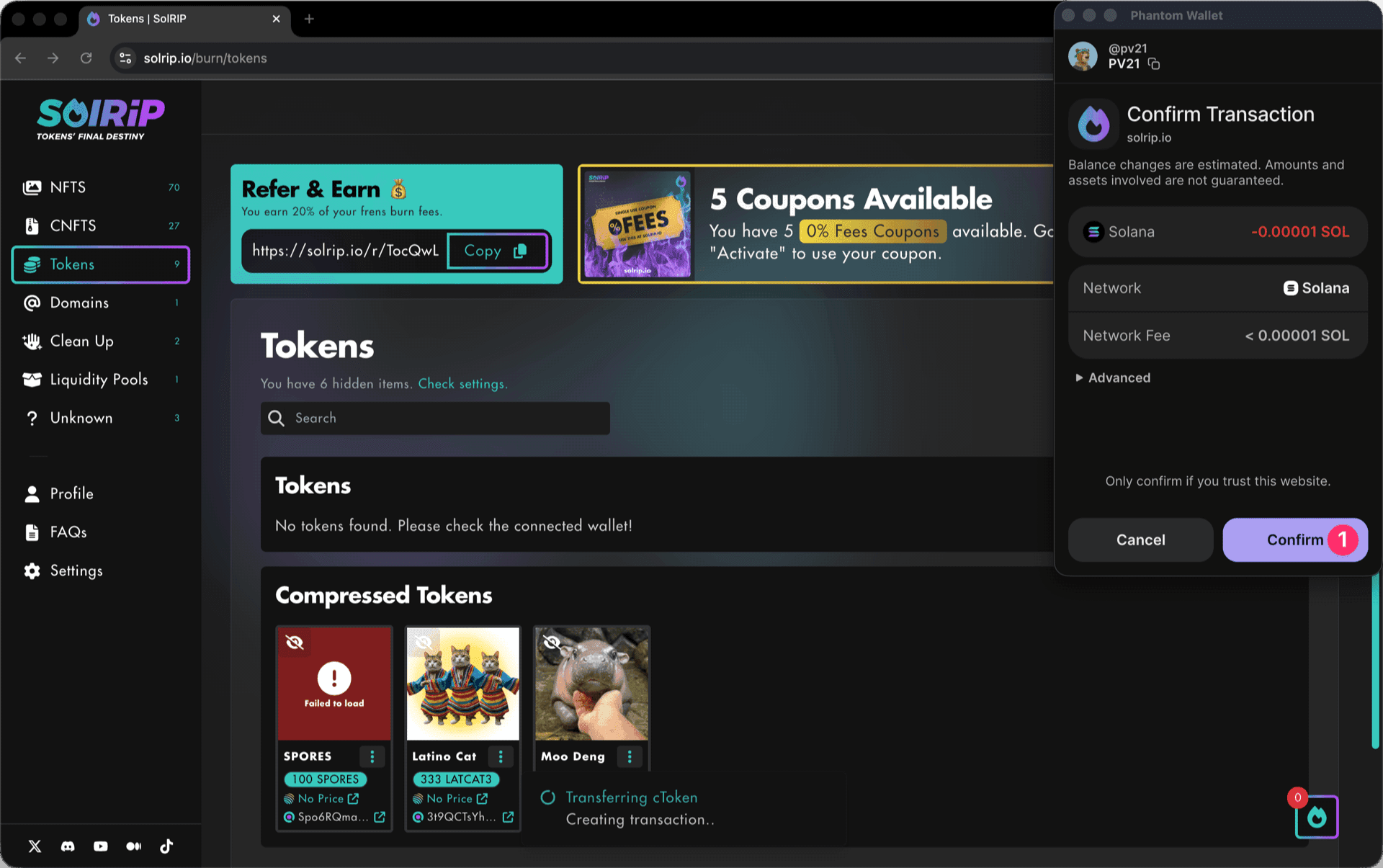Expand the Advanced section in Phantom
The image size is (1383, 868).
click(x=1113, y=377)
